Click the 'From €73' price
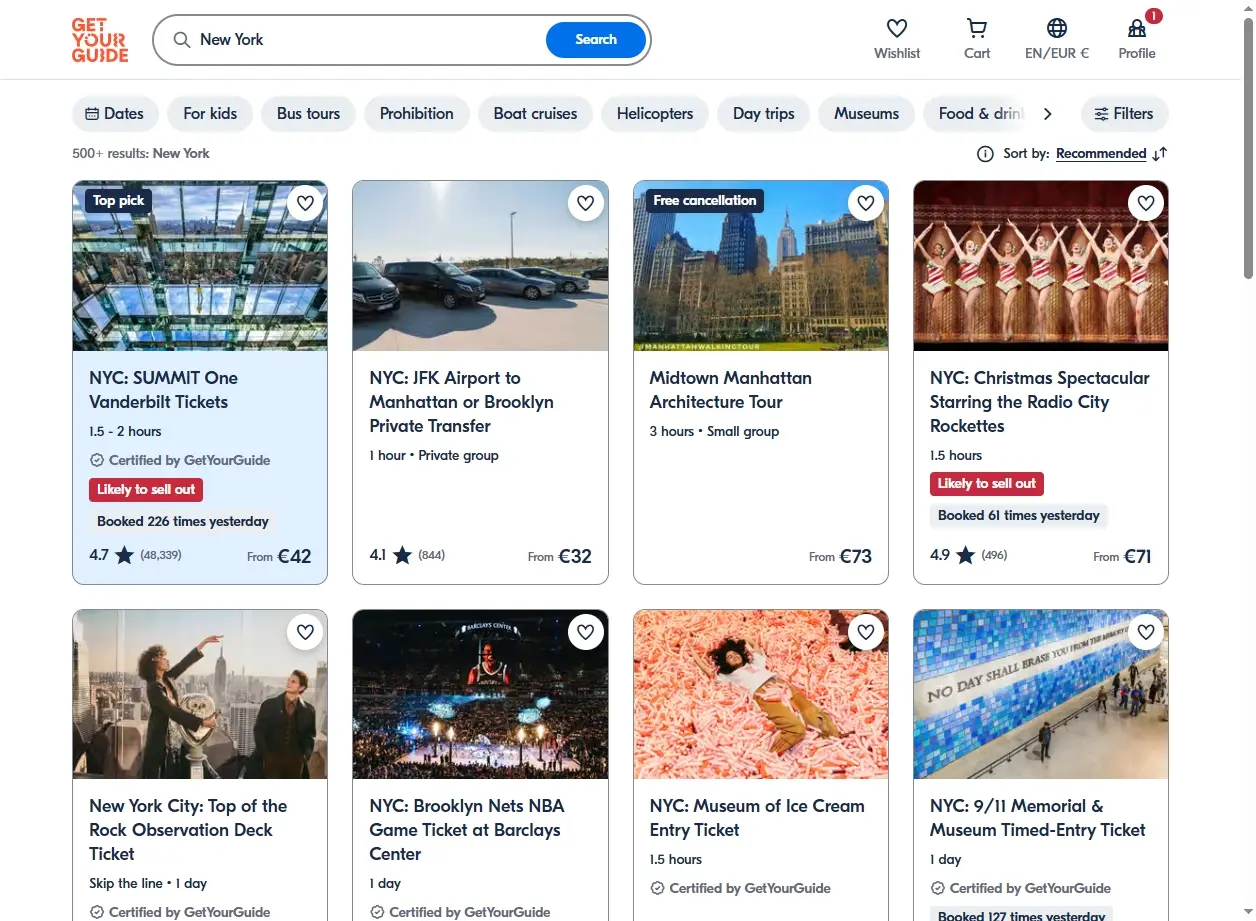1256x921 pixels. click(840, 556)
